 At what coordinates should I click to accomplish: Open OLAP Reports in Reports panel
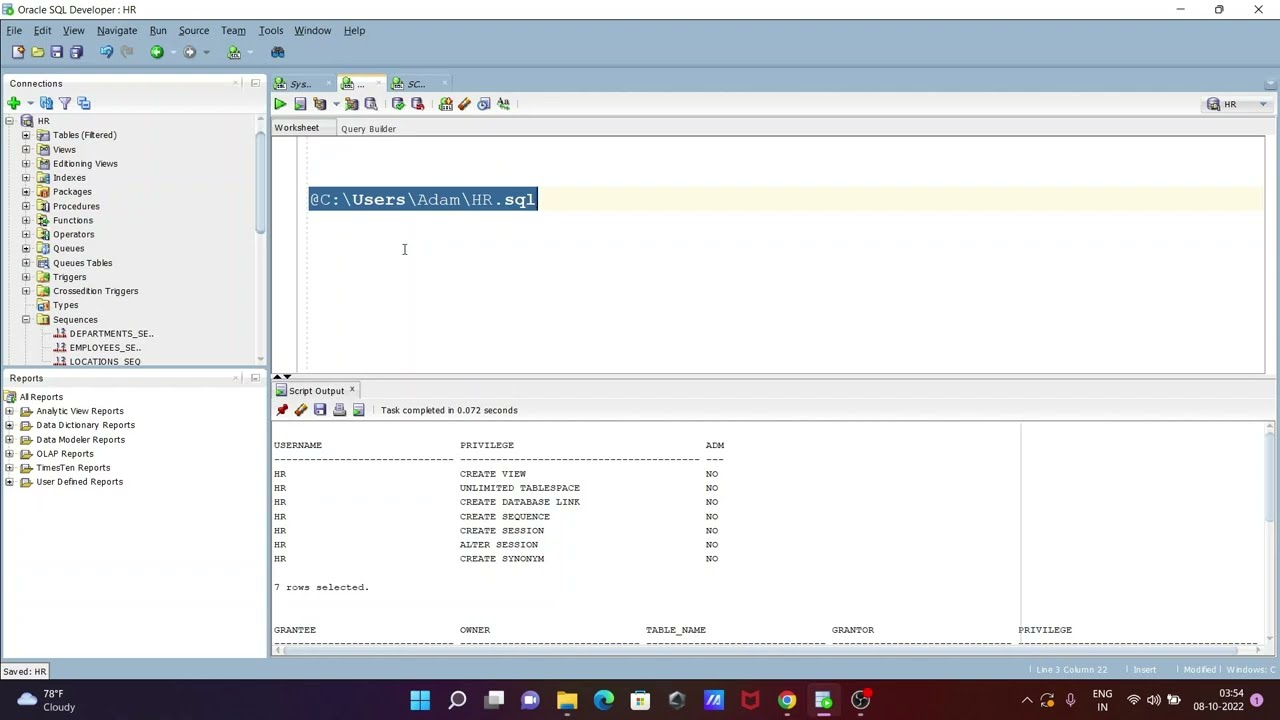click(64, 454)
